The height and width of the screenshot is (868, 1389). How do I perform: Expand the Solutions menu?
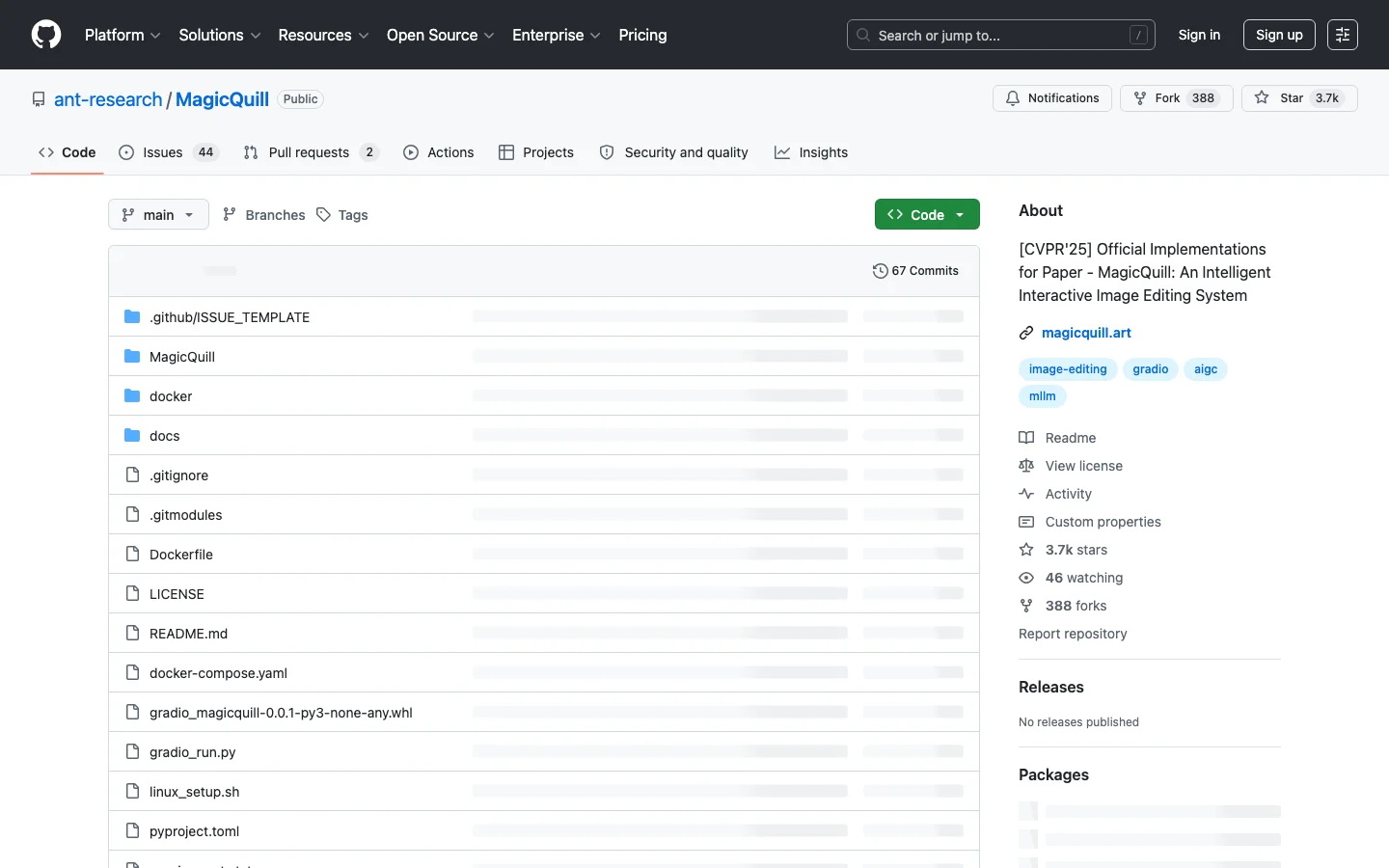tap(220, 35)
